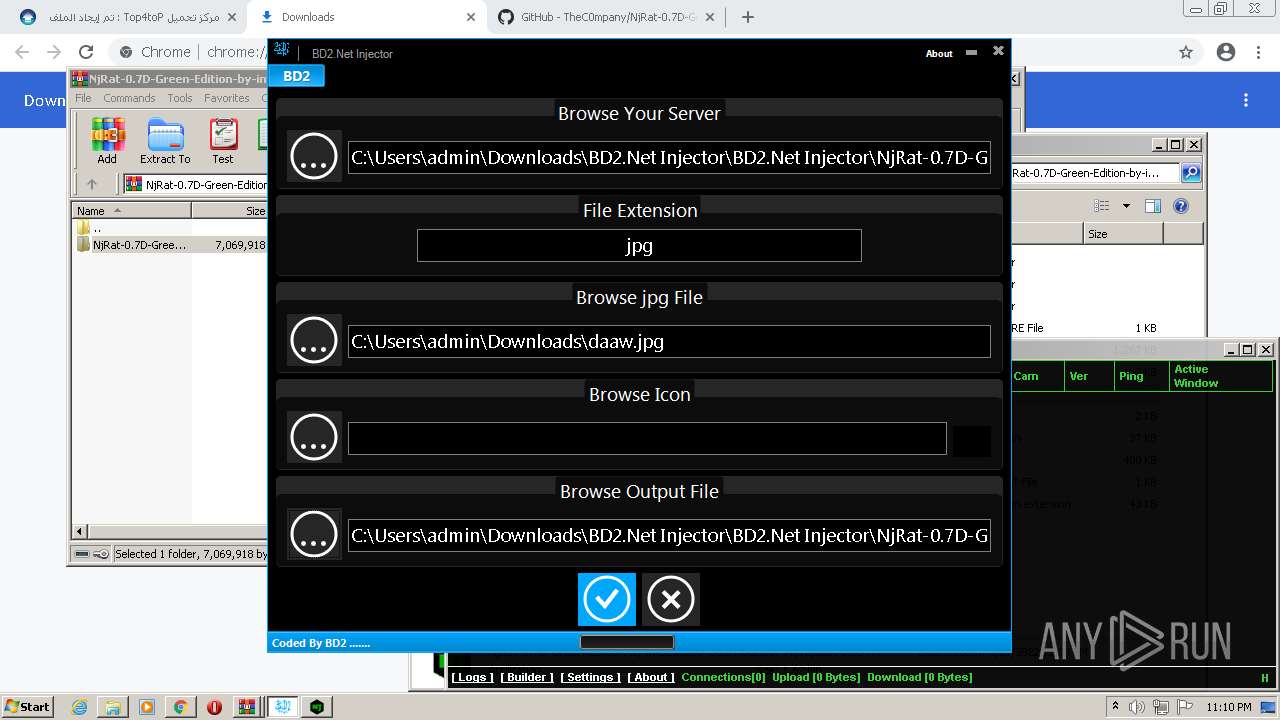This screenshot has width=1280, height=720.
Task: Reload the Chrome page
Action: (x=86, y=52)
